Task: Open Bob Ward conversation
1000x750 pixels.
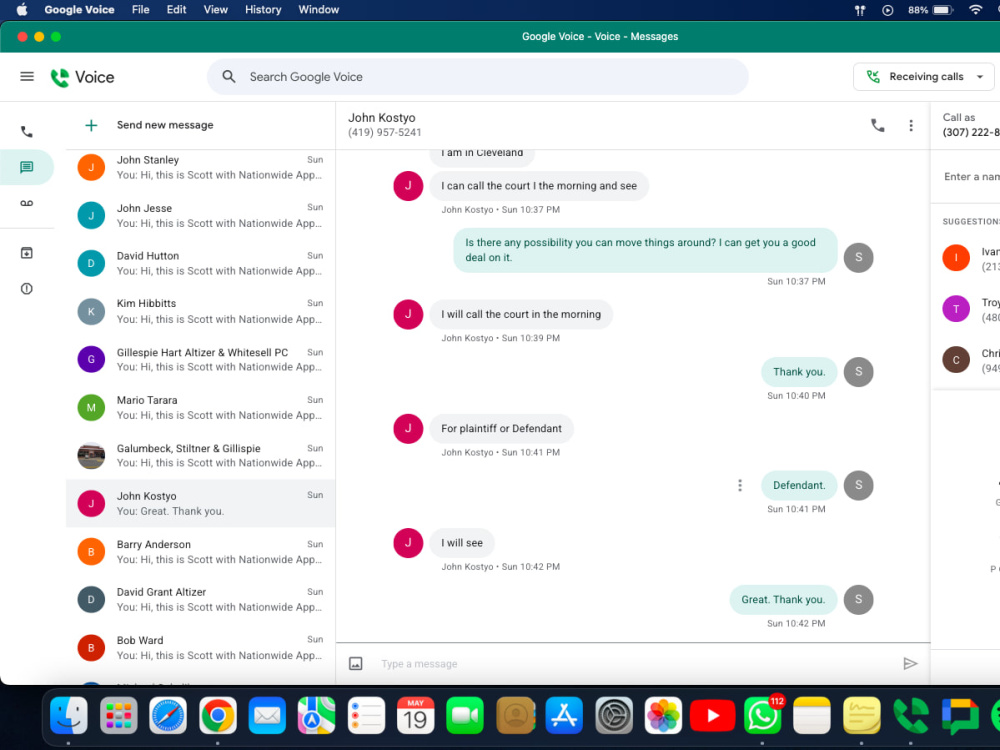Action: 200,648
